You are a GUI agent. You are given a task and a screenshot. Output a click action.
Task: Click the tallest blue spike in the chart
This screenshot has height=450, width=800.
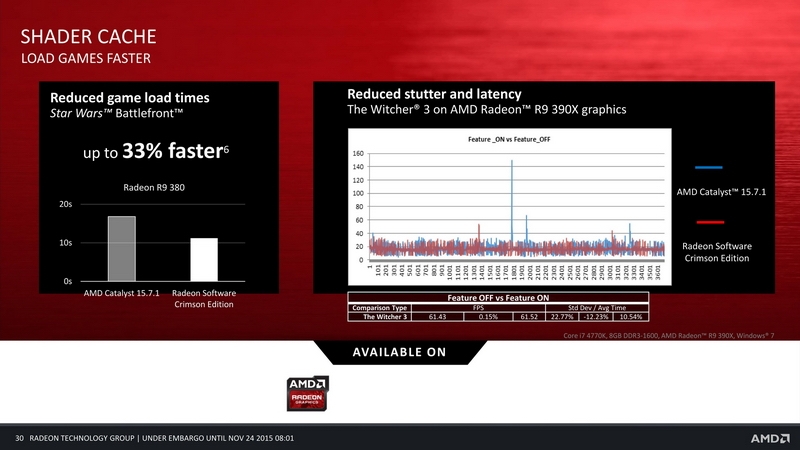(x=512, y=202)
